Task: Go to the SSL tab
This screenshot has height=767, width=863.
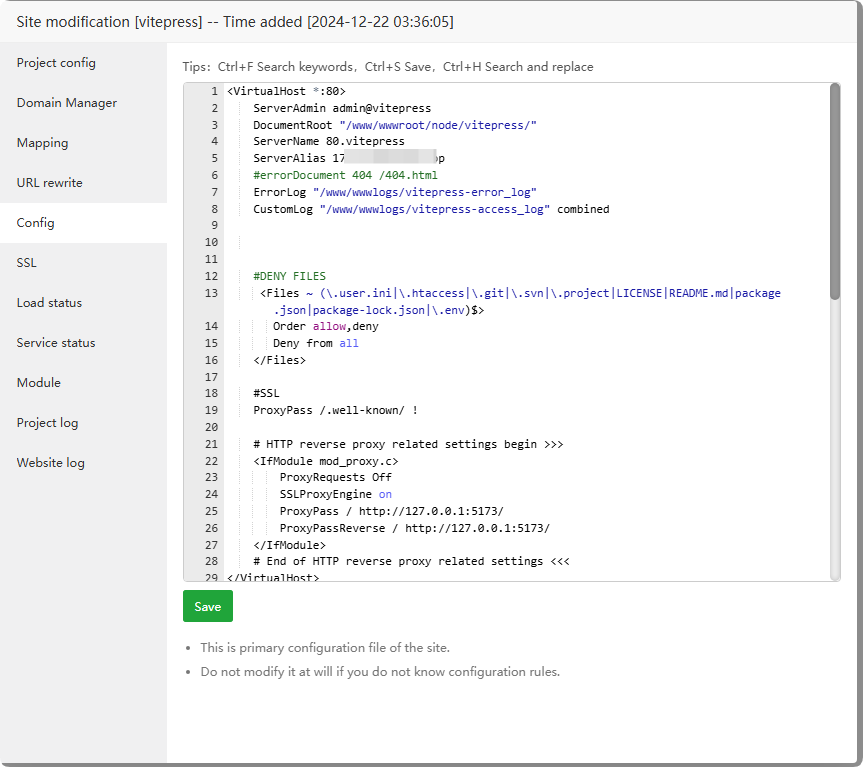Action: 26,263
